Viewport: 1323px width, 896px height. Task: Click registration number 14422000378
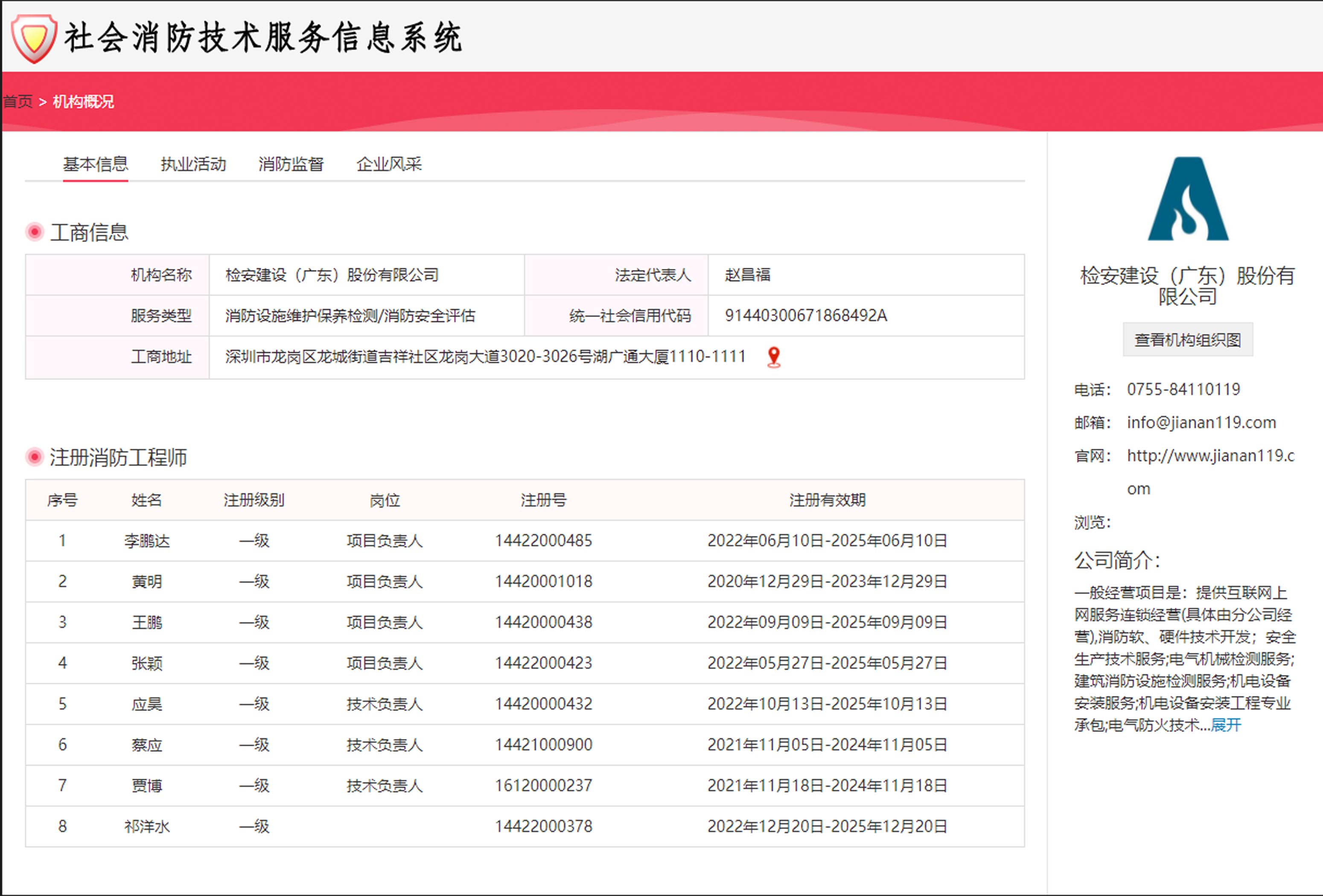[x=544, y=826]
